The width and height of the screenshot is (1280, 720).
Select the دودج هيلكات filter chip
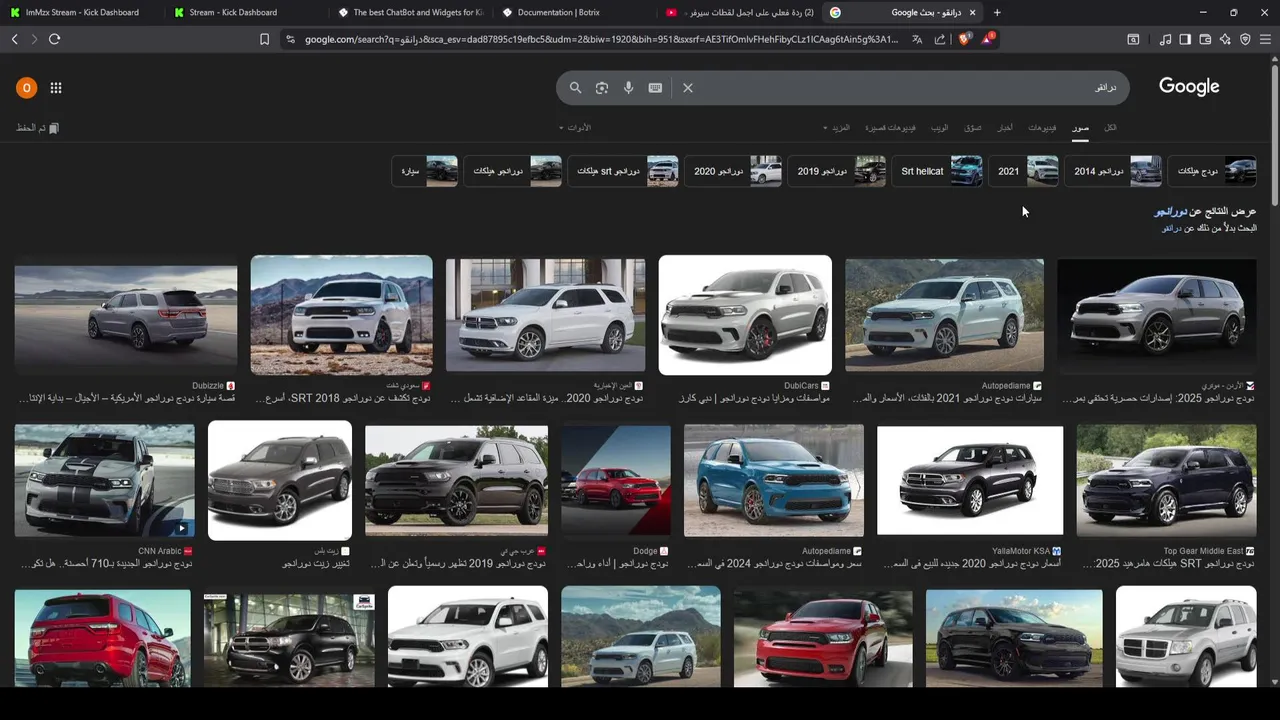pos(1211,171)
